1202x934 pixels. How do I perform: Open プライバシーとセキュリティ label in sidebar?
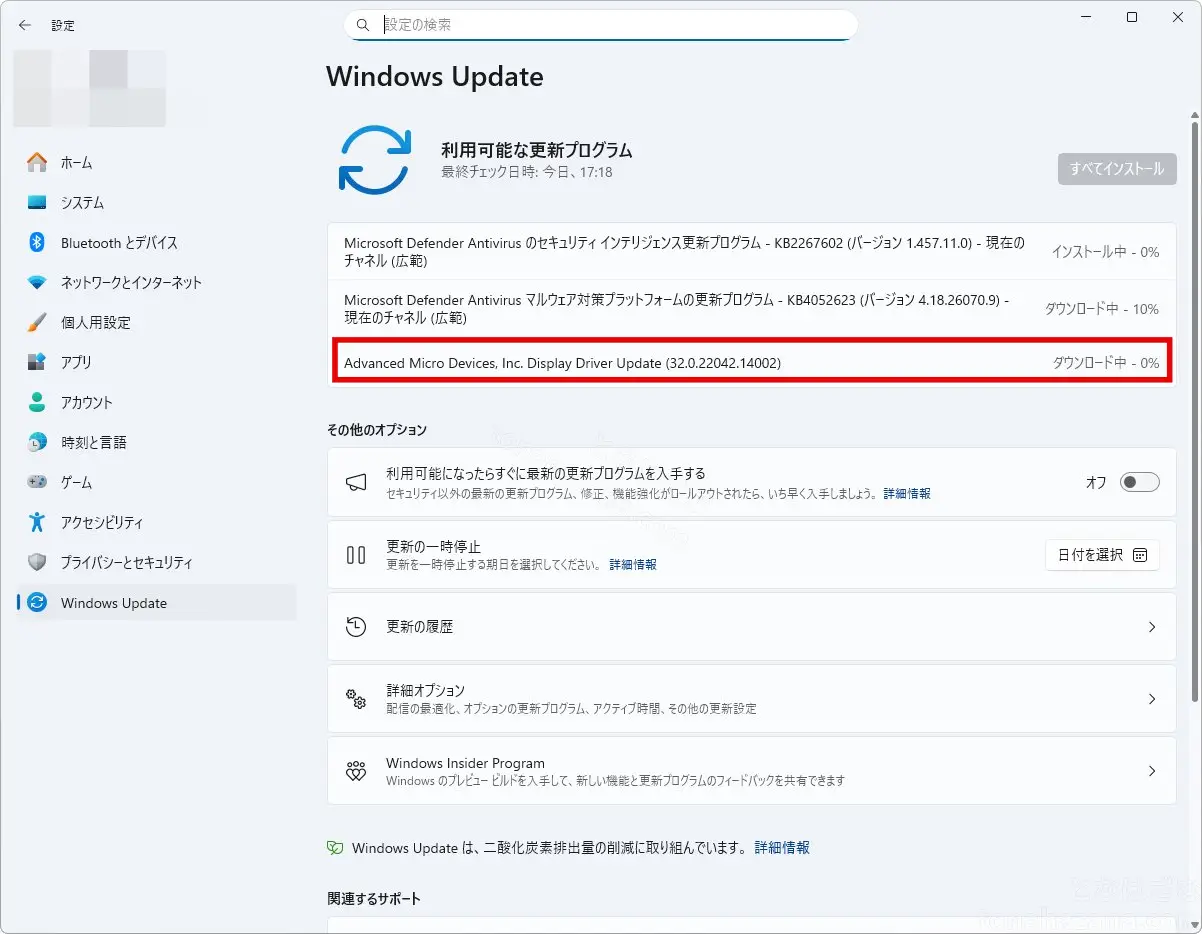[x=127, y=562]
